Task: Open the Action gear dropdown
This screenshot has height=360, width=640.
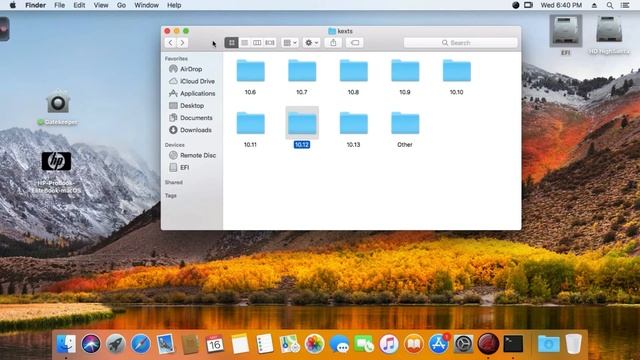Action: click(311, 42)
